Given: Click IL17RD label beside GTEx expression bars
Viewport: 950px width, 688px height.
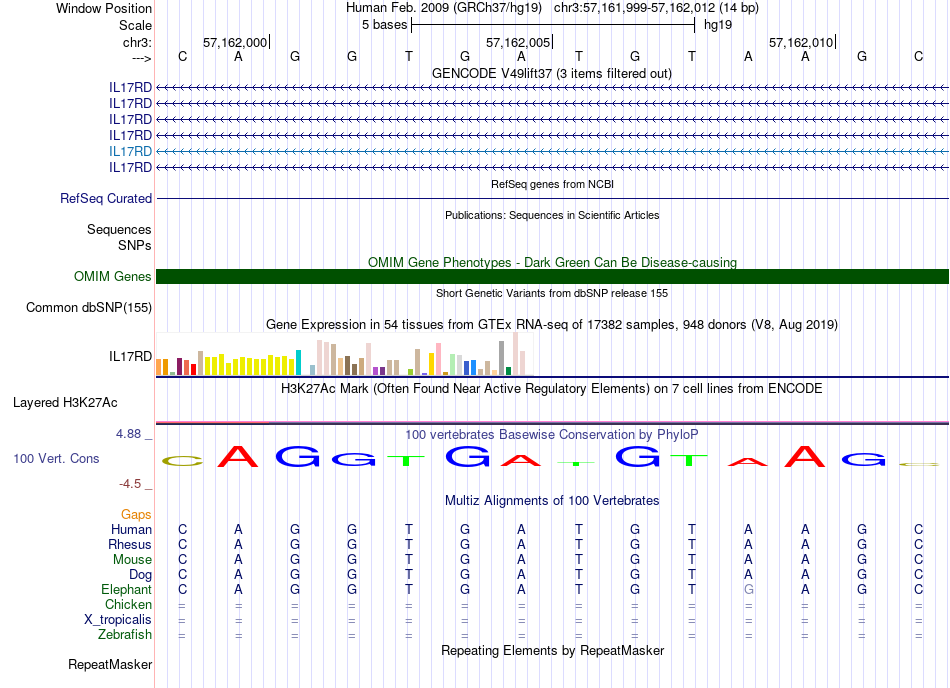Looking at the screenshot, I should click(130, 356).
